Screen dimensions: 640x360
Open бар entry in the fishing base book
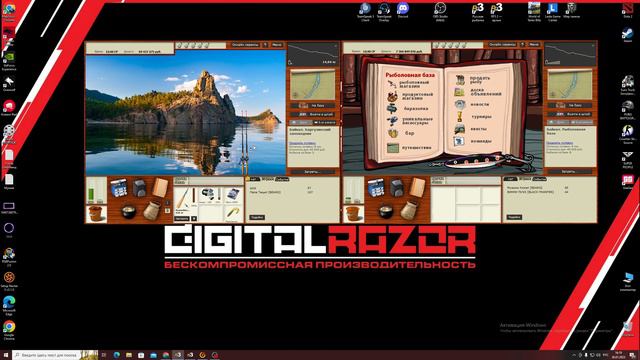pos(401,133)
